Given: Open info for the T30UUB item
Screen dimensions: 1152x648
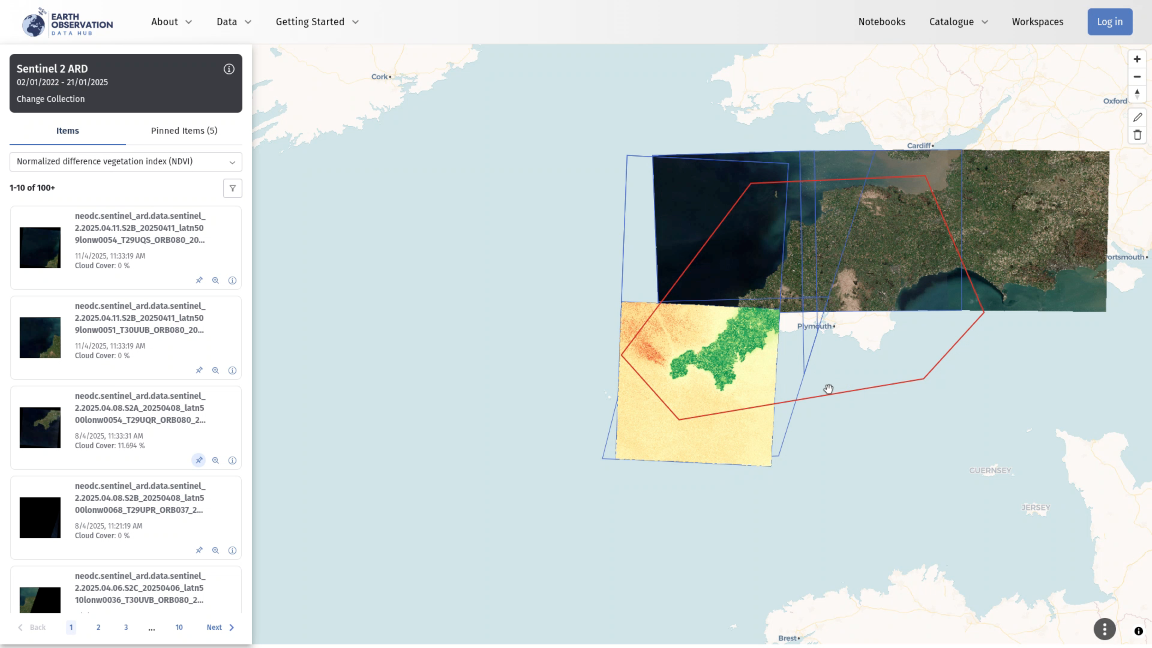Looking at the screenshot, I should click(232, 371).
